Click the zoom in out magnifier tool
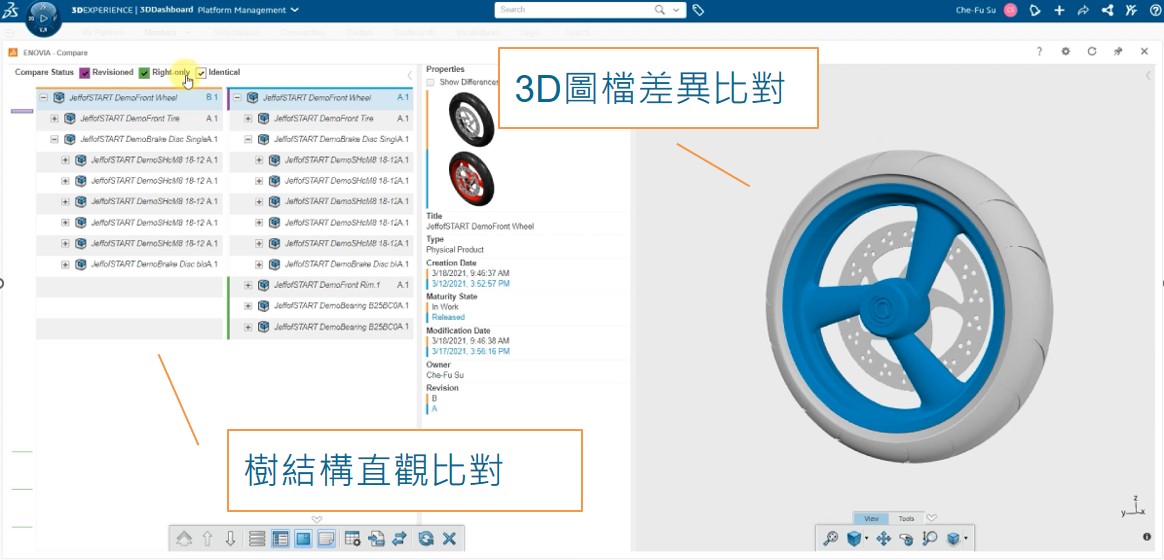Viewport: 1164px width, 560px height. point(929,538)
